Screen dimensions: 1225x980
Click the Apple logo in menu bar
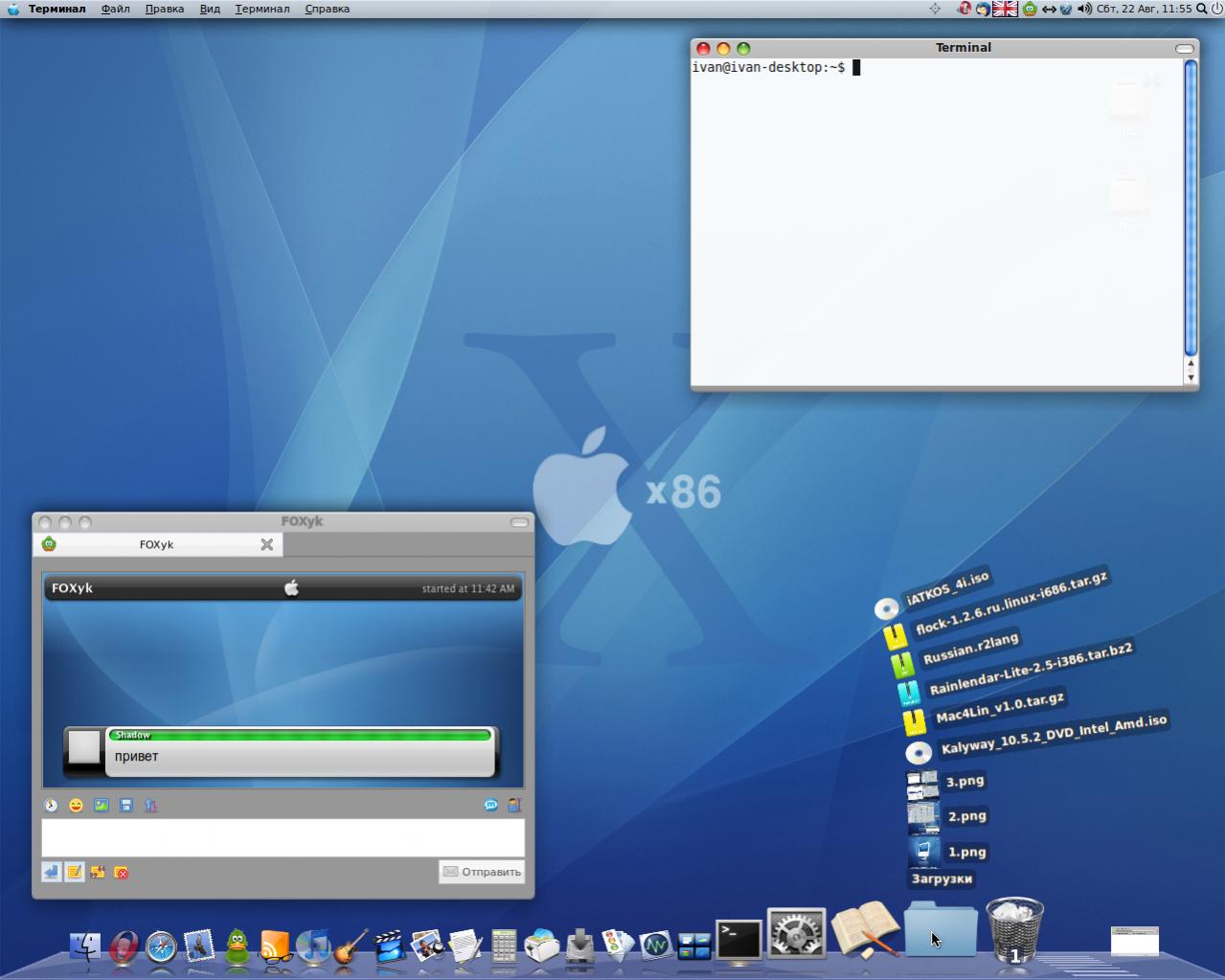[x=12, y=9]
